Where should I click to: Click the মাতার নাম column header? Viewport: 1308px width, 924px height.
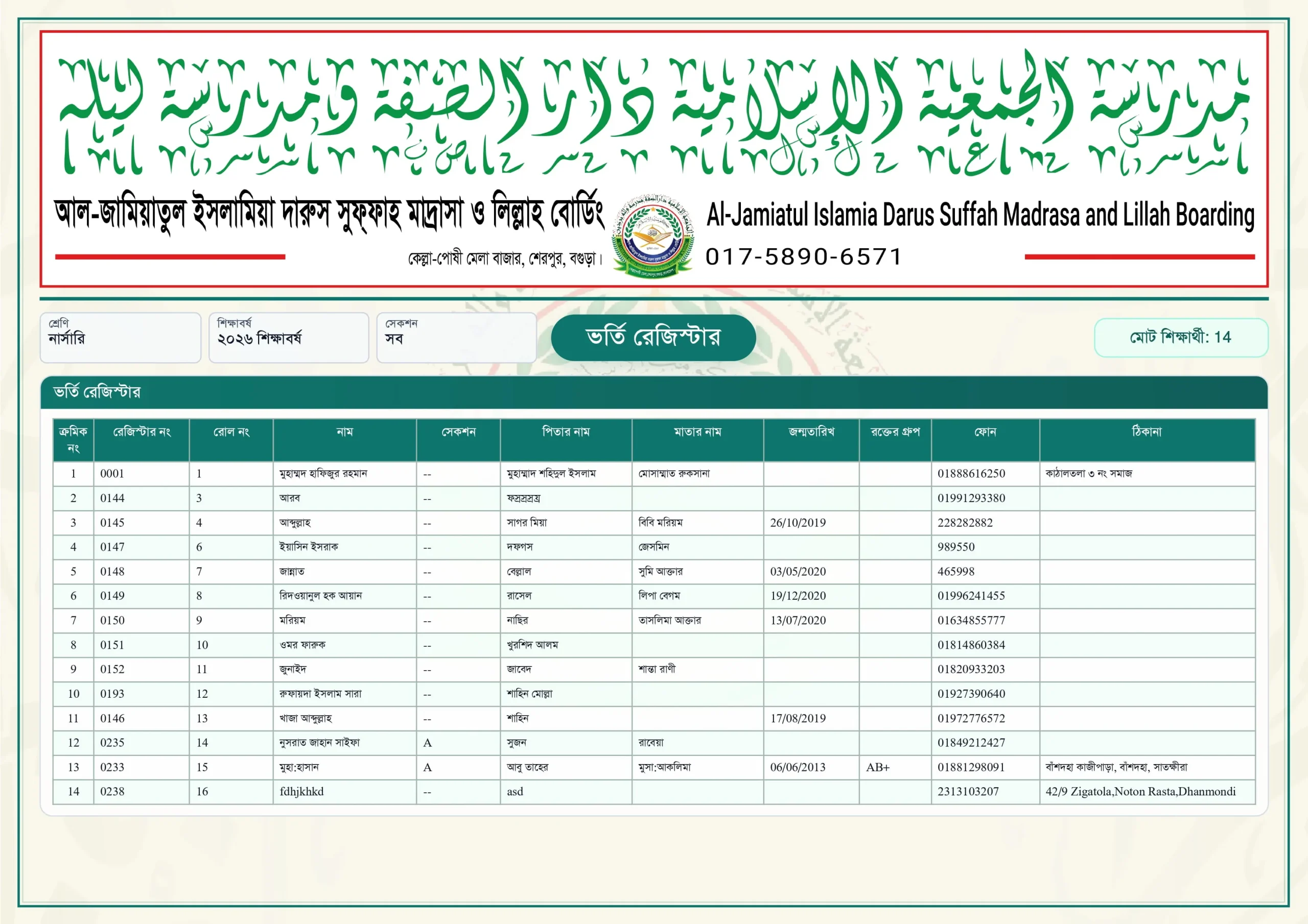click(x=698, y=440)
